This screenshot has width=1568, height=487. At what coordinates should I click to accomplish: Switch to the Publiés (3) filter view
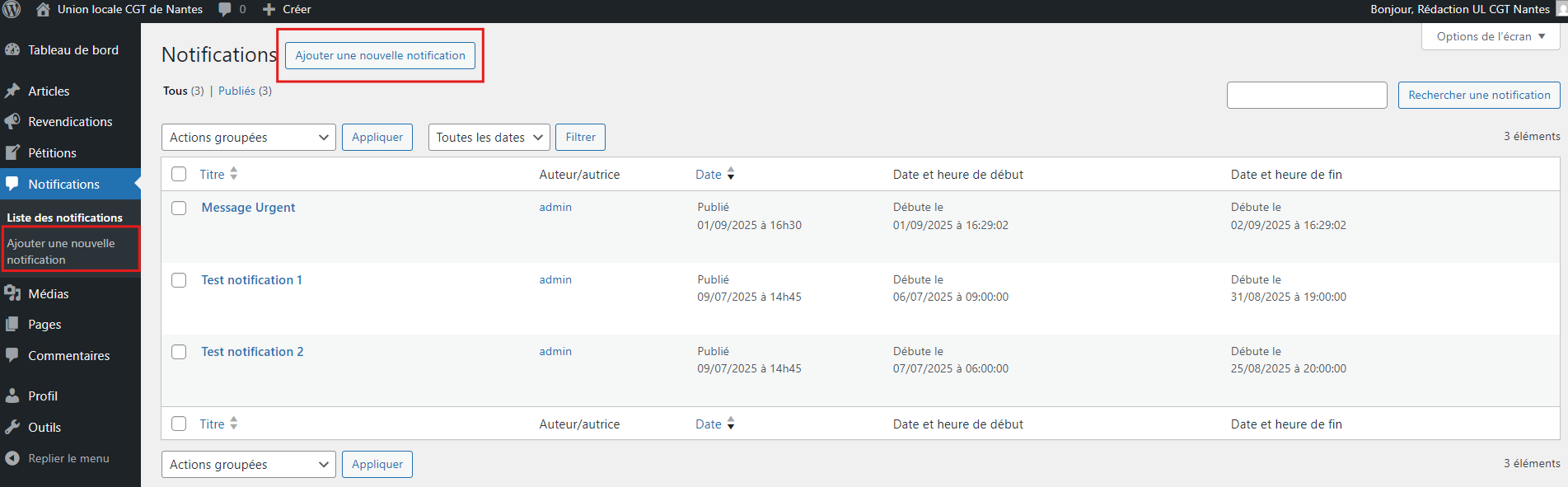245,91
